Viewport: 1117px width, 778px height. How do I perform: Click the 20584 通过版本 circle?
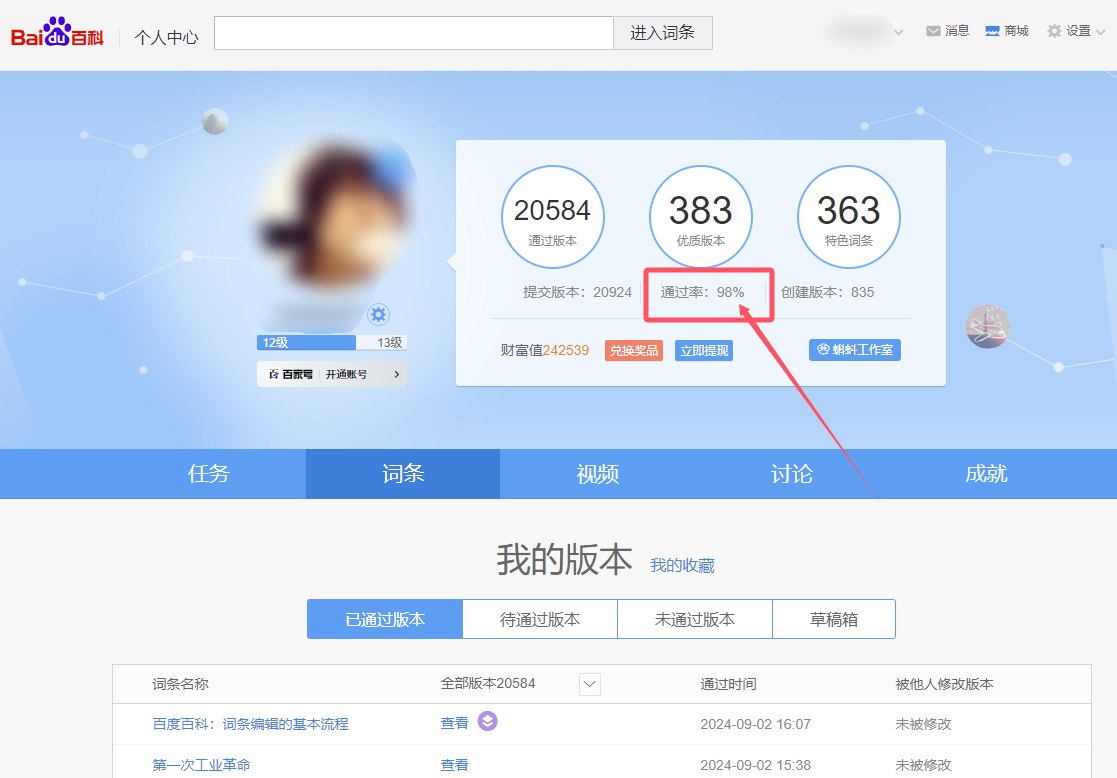[x=553, y=217]
